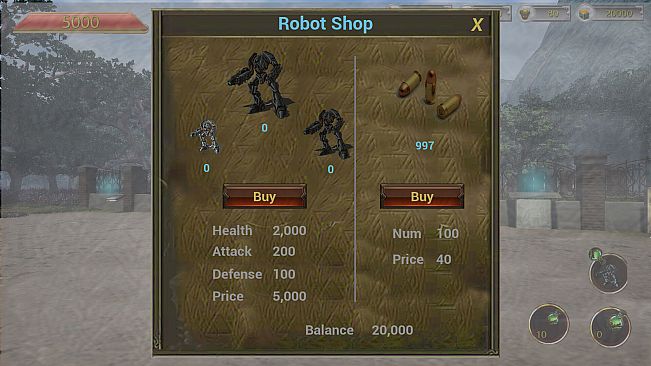
Task: Click the bullets ammo image
Action: point(430,94)
